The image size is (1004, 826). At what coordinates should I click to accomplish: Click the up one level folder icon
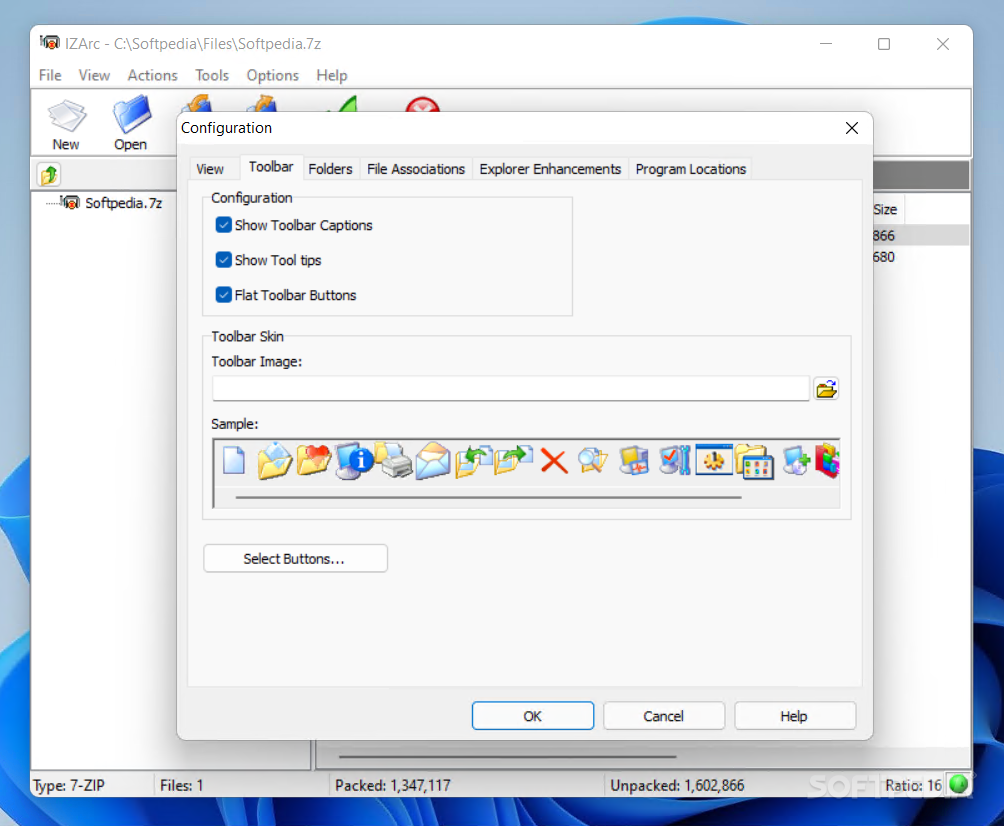[49, 175]
